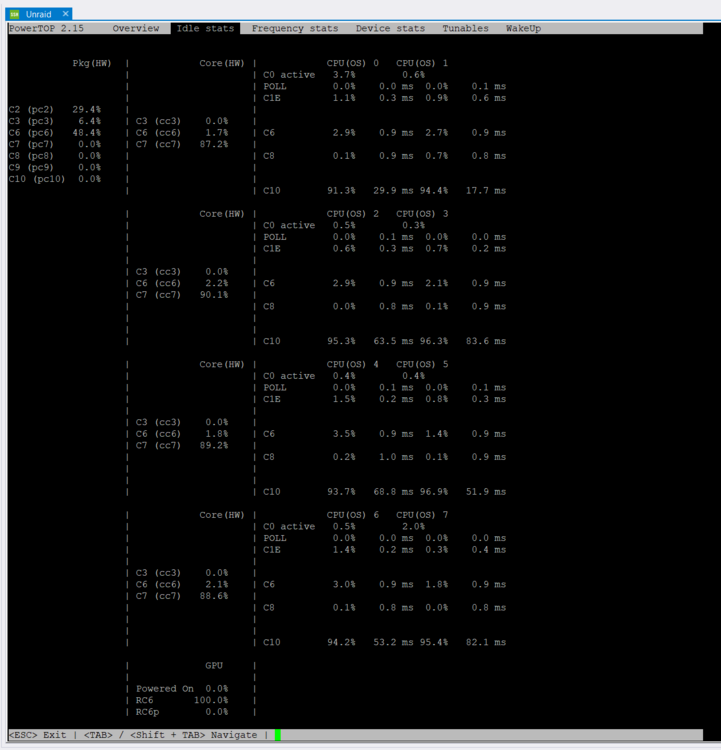Click the C6 (cc6) 1.7% value
This screenshot has width=721, height=750.
(x=217, y=132)
